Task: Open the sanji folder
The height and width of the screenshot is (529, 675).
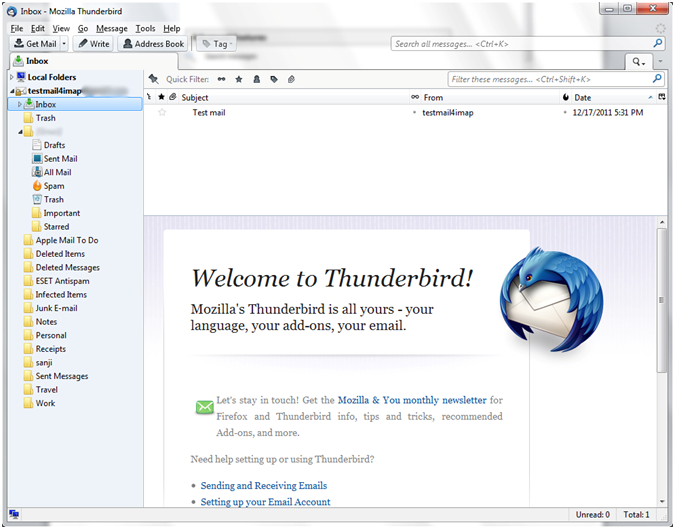Action: tap(44, 362)
